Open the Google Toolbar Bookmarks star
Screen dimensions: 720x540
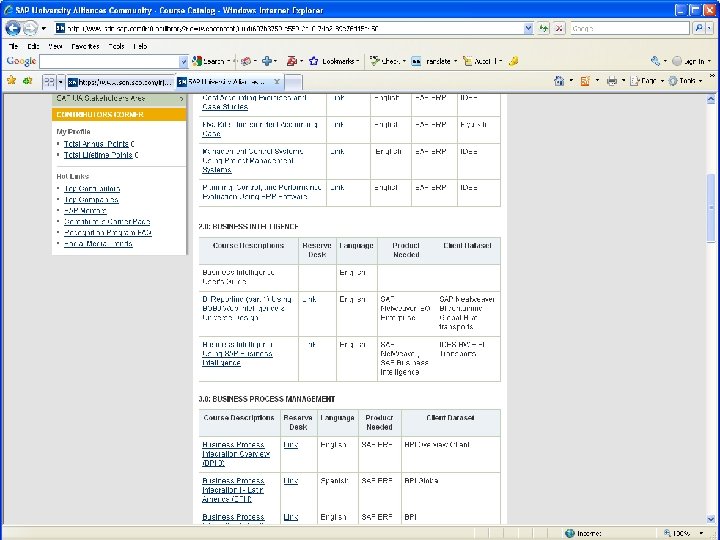(x=333, y=61)
